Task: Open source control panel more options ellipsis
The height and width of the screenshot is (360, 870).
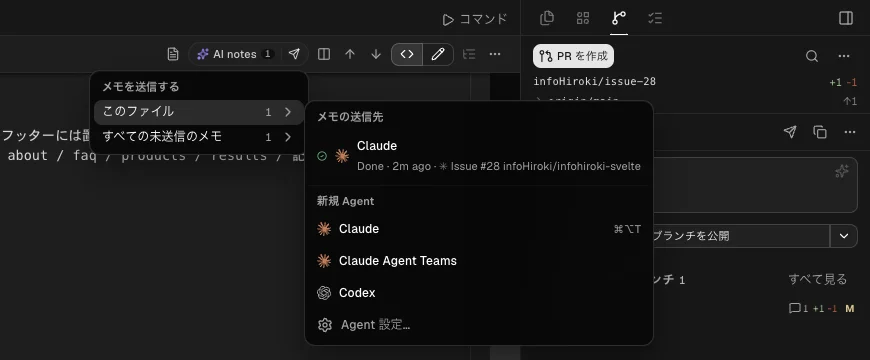Action: tap(844, 56)
